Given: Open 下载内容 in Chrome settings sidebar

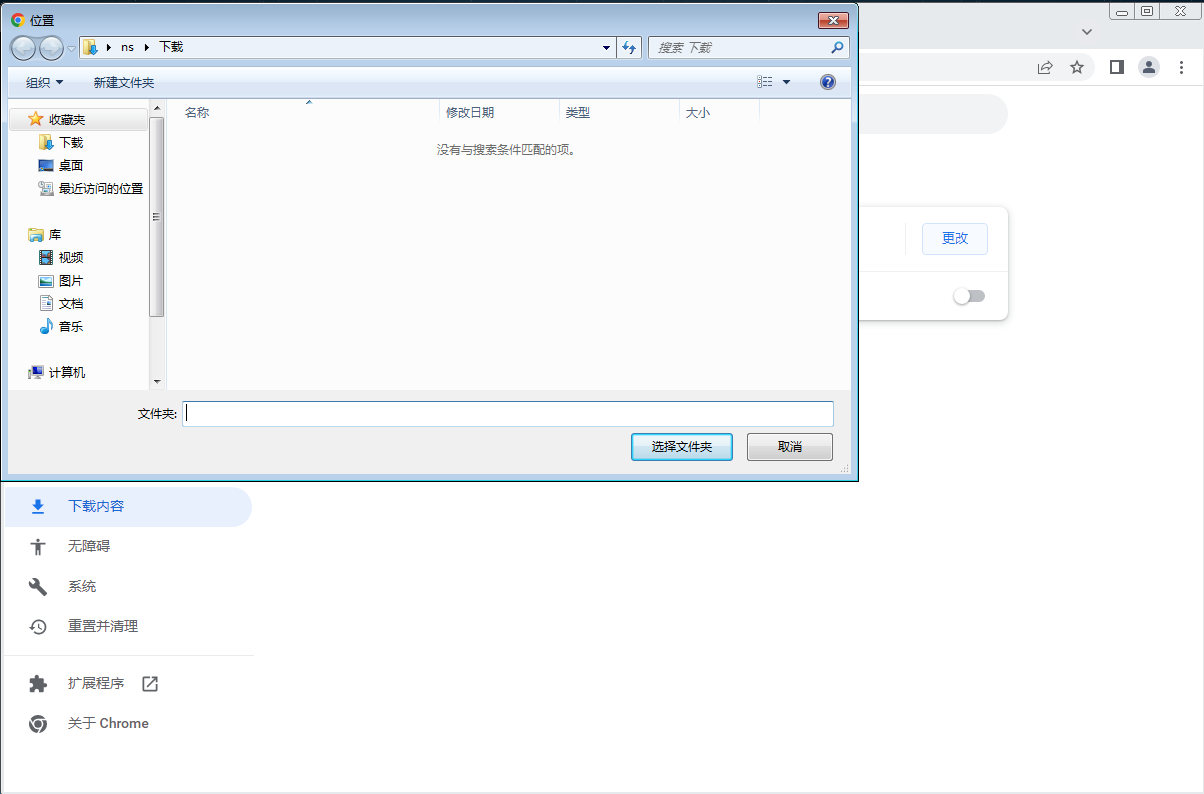Looking at the screenshot, I should pyautogui.click(x=128, y=506).
